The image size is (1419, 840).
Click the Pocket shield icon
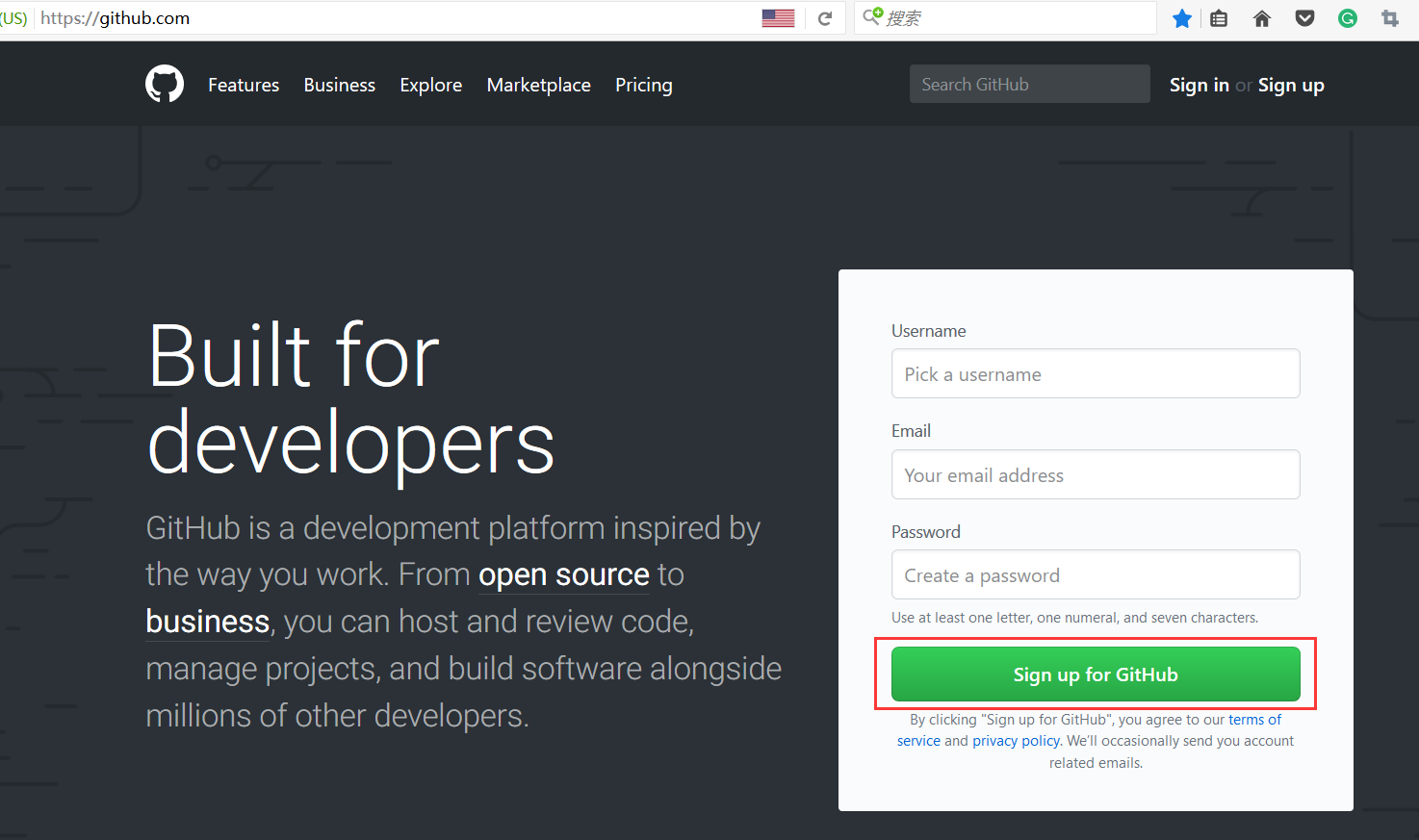click(x=1304, y=18)
